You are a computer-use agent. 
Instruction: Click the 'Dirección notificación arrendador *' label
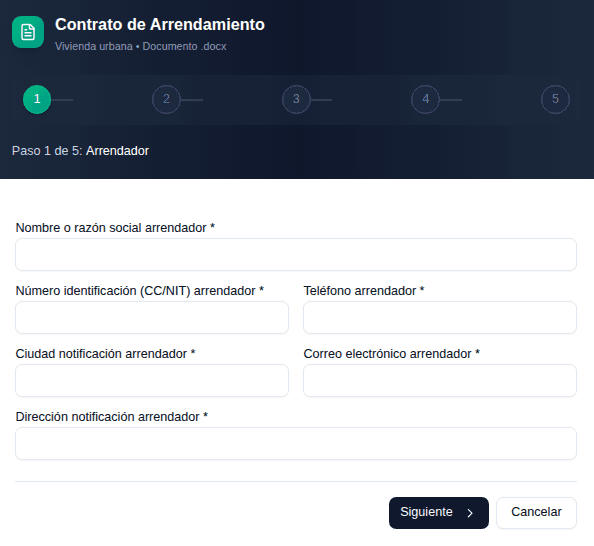(112, 416)
